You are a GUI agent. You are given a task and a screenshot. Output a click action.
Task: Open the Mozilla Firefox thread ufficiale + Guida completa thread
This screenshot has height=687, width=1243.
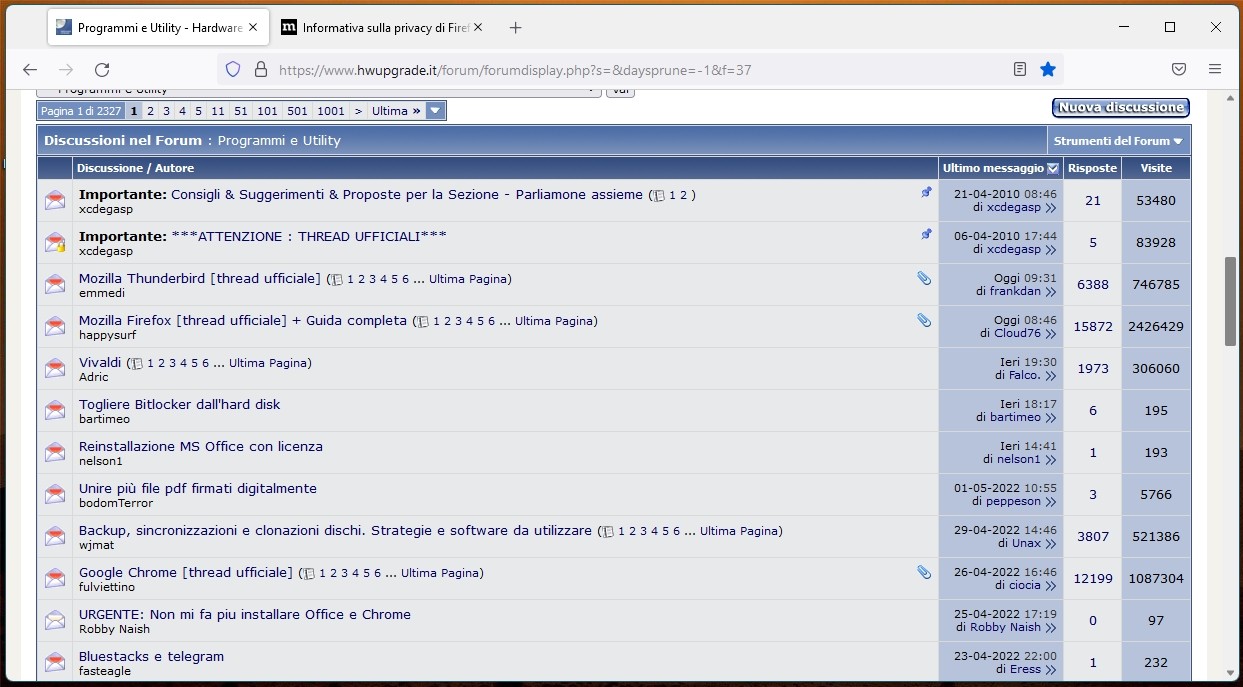[x=243, y=320]
